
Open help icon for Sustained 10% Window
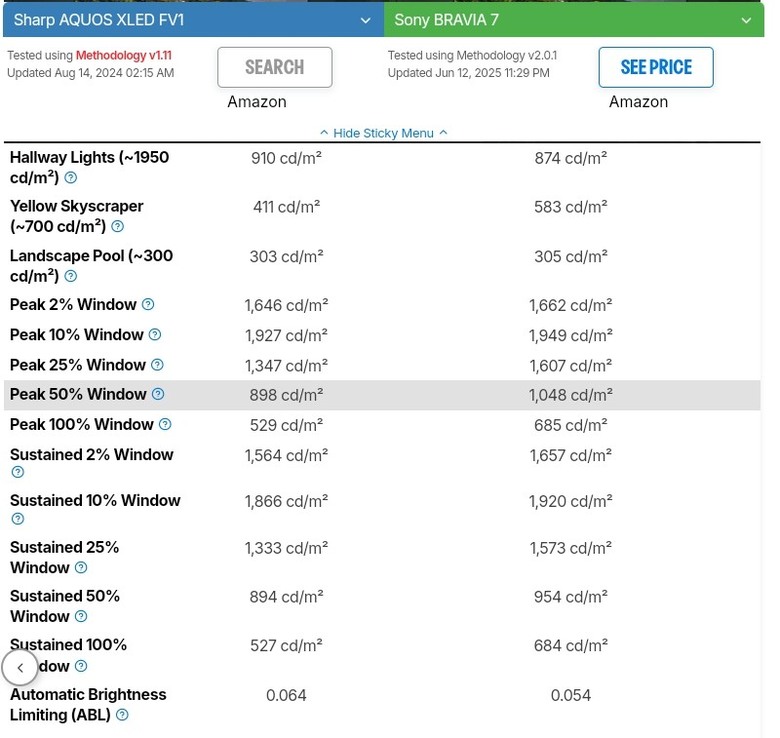18,519
